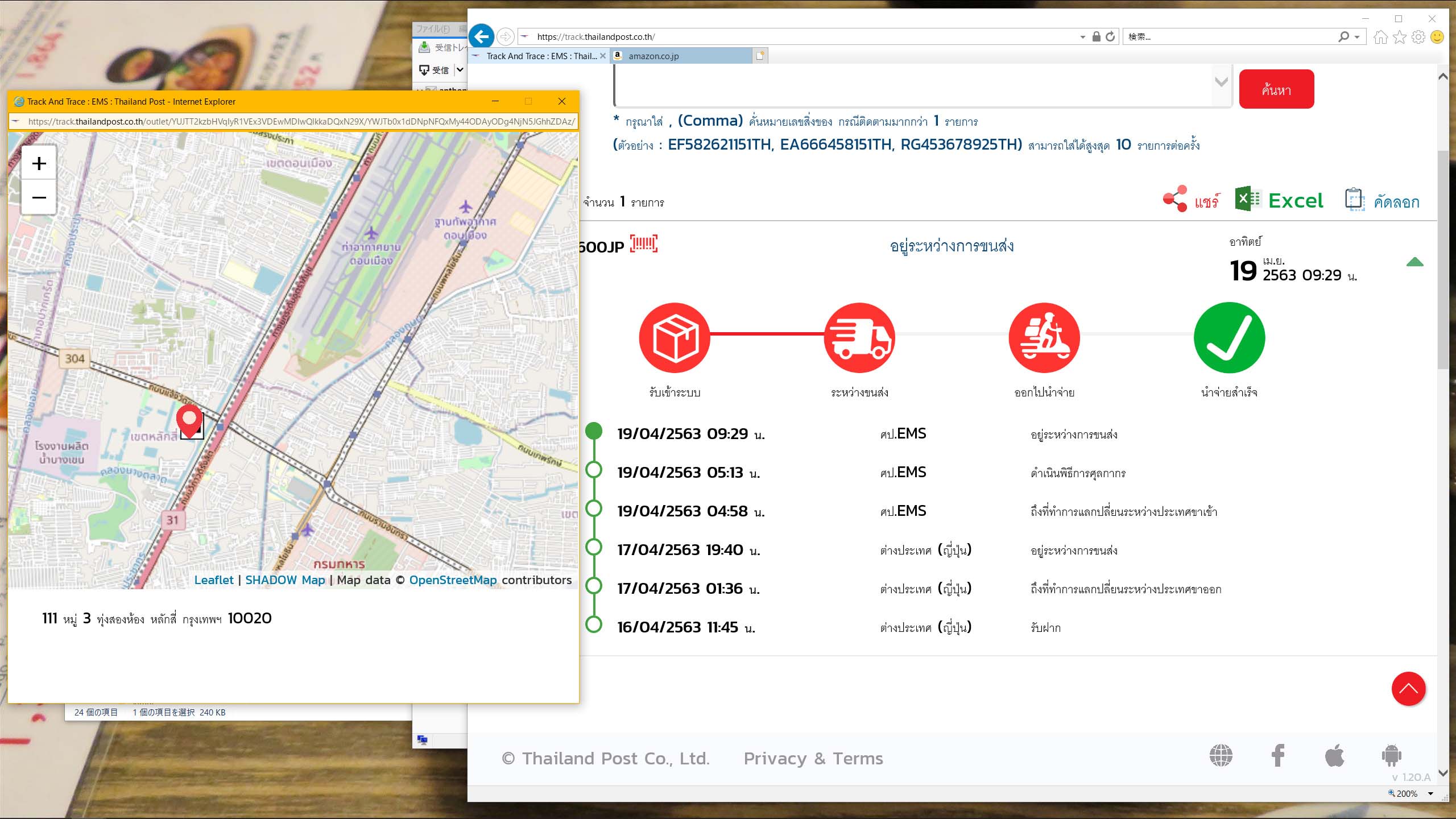Image resolution: width=1456 pixels, height=819 pixels.
Task: Open the browser tools gear icon
Action: [1418, 37]
